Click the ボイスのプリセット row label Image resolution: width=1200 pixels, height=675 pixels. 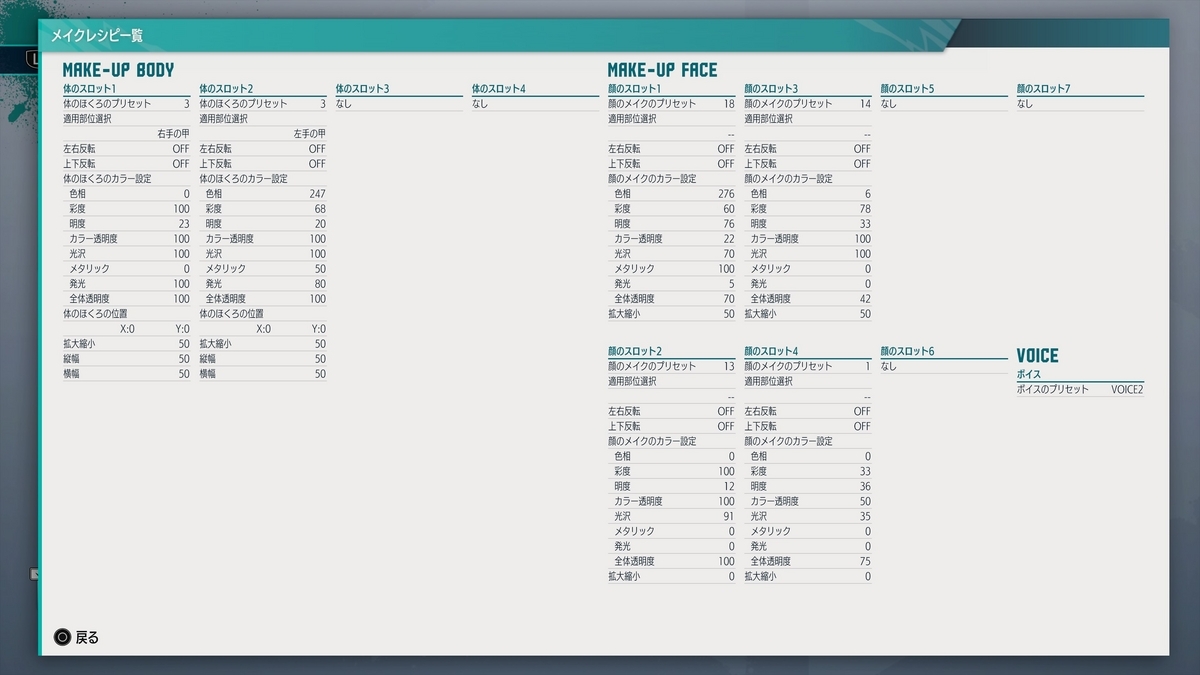pyautogui.click(x=1053, y=389)
